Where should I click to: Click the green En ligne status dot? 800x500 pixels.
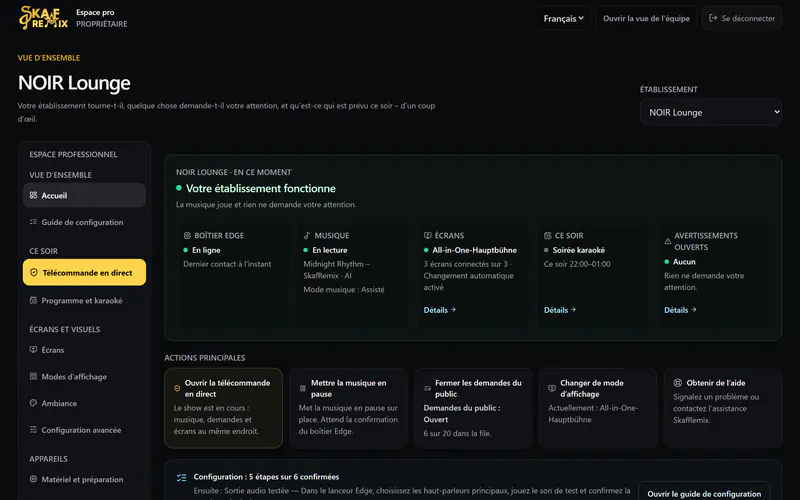[x=186, y=250]
